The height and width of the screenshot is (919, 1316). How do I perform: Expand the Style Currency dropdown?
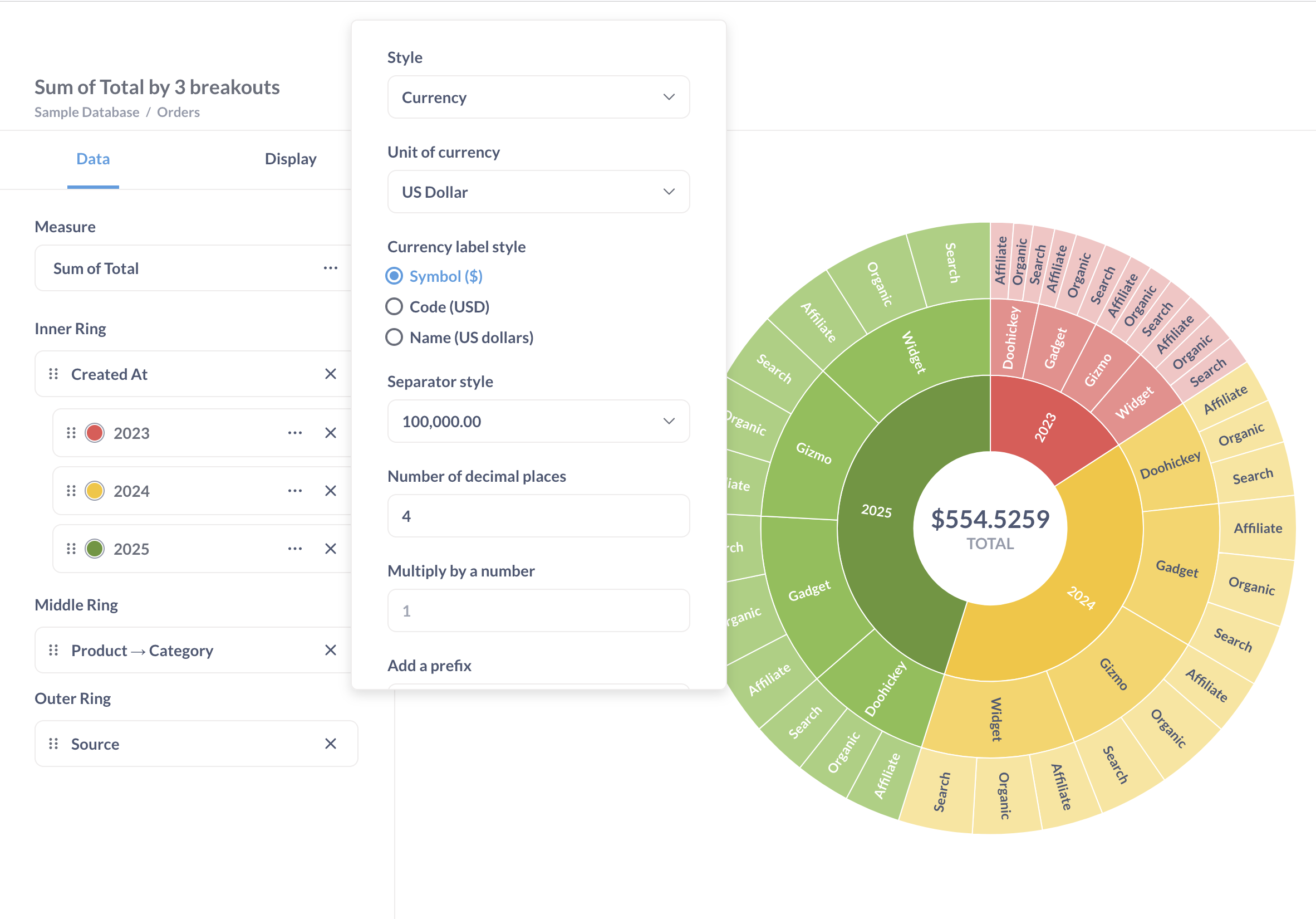click(538, 97)
